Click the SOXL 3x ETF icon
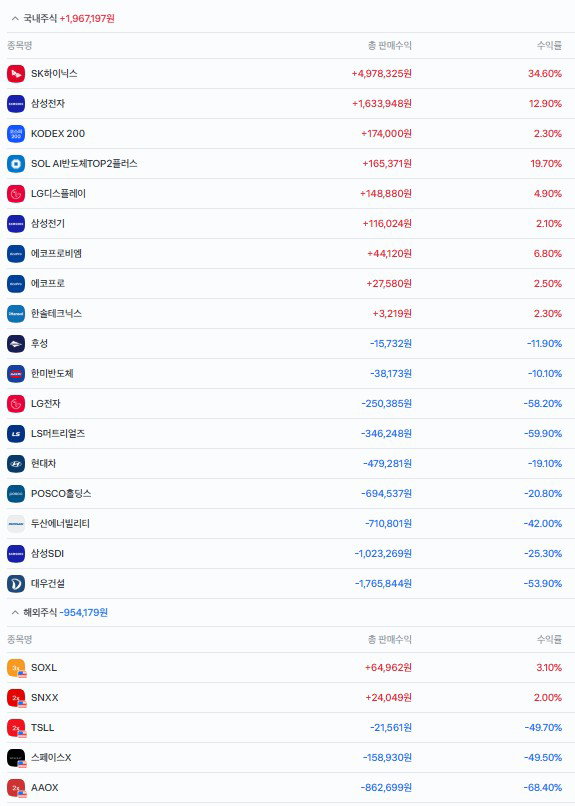Viewport: 575px width, 806px height. point(16,668)
